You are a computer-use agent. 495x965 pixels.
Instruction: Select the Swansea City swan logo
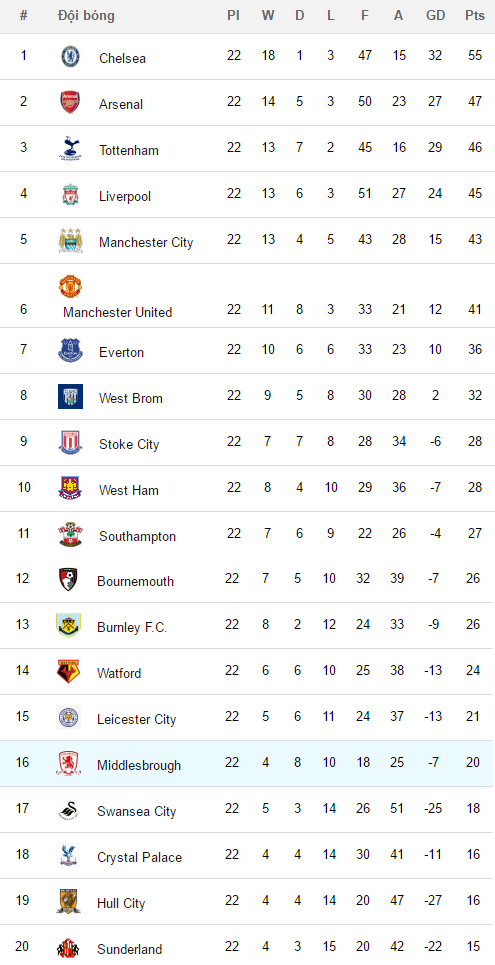[x=68, y=809]
